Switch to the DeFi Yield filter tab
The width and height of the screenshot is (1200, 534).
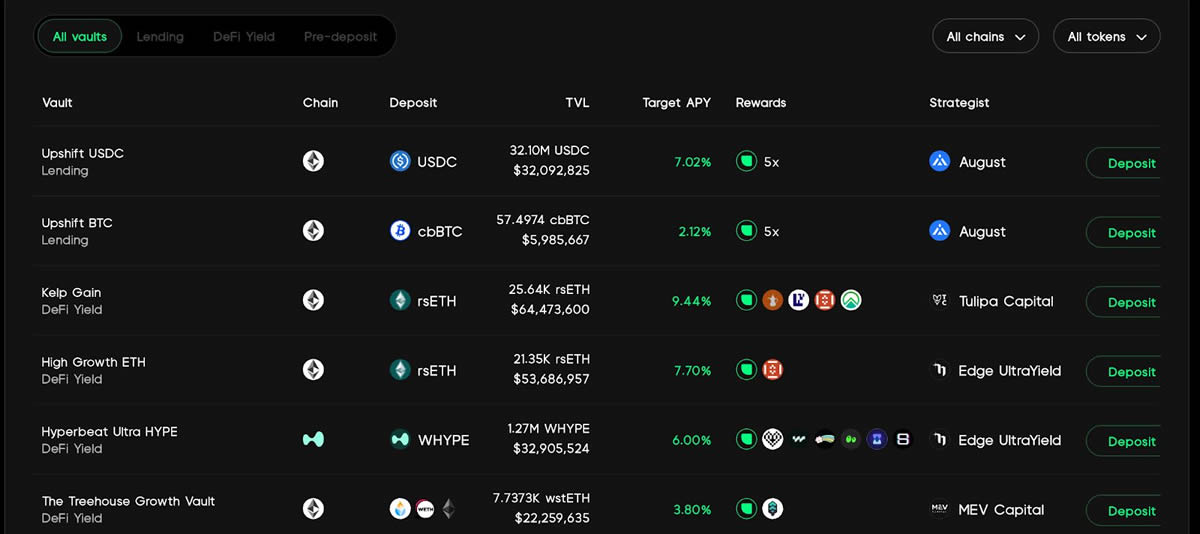click(x=244, y=36)
